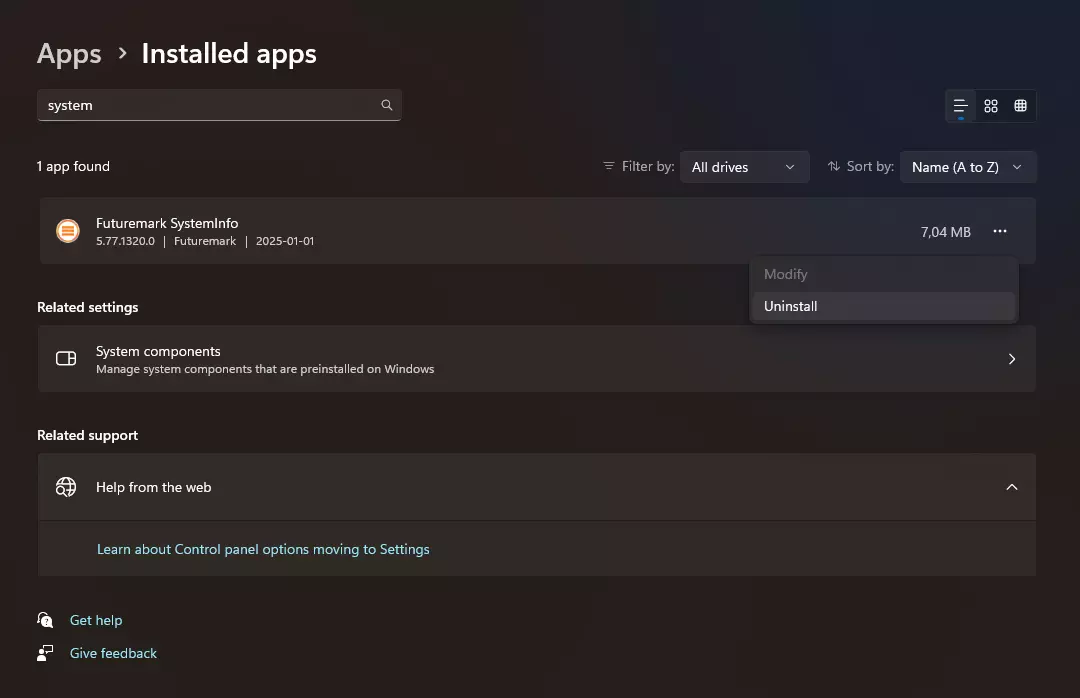
Task: Click the System components icon
Action: click(66, 359)
